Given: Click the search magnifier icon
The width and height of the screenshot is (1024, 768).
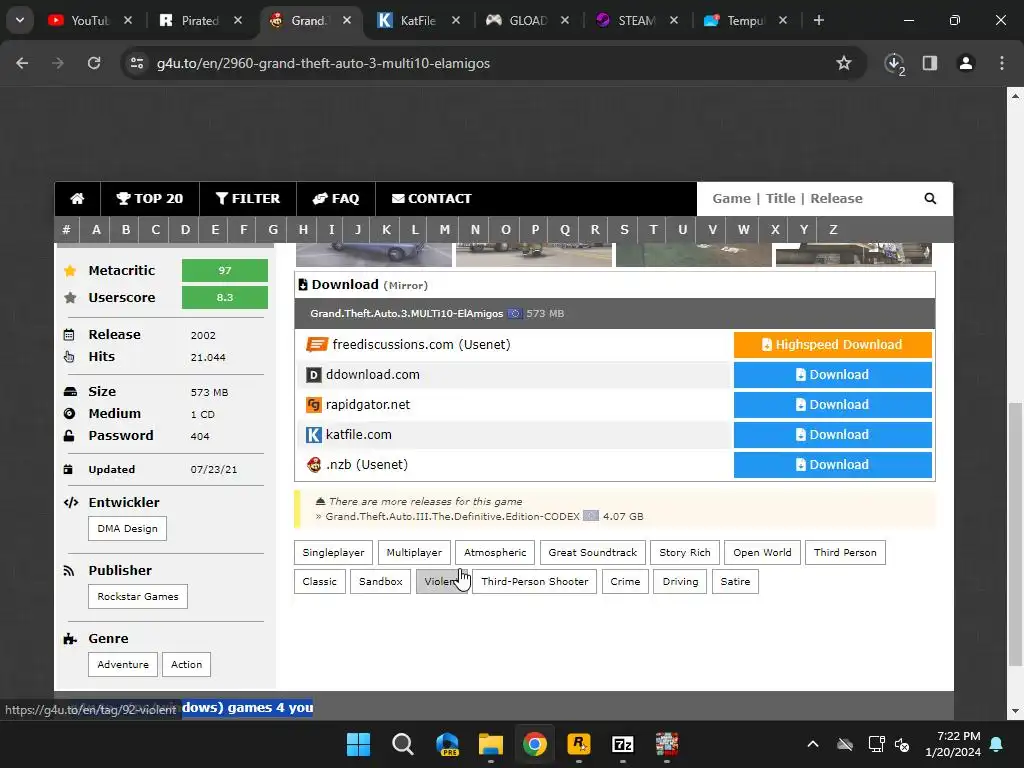Looking at the screenshot, I should click(x=930, y=199).
